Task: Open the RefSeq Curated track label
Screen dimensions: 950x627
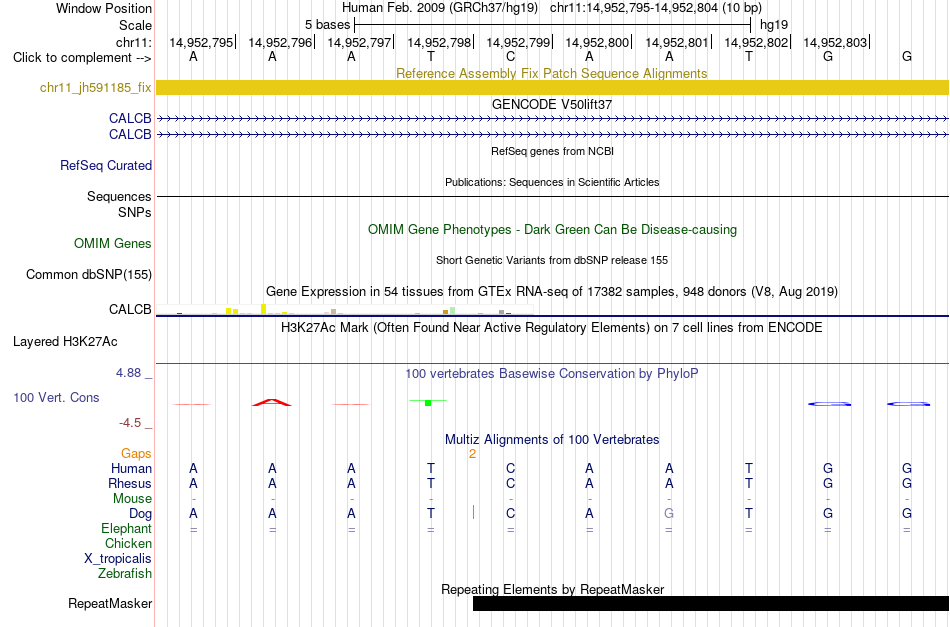Action: (106, 165)
